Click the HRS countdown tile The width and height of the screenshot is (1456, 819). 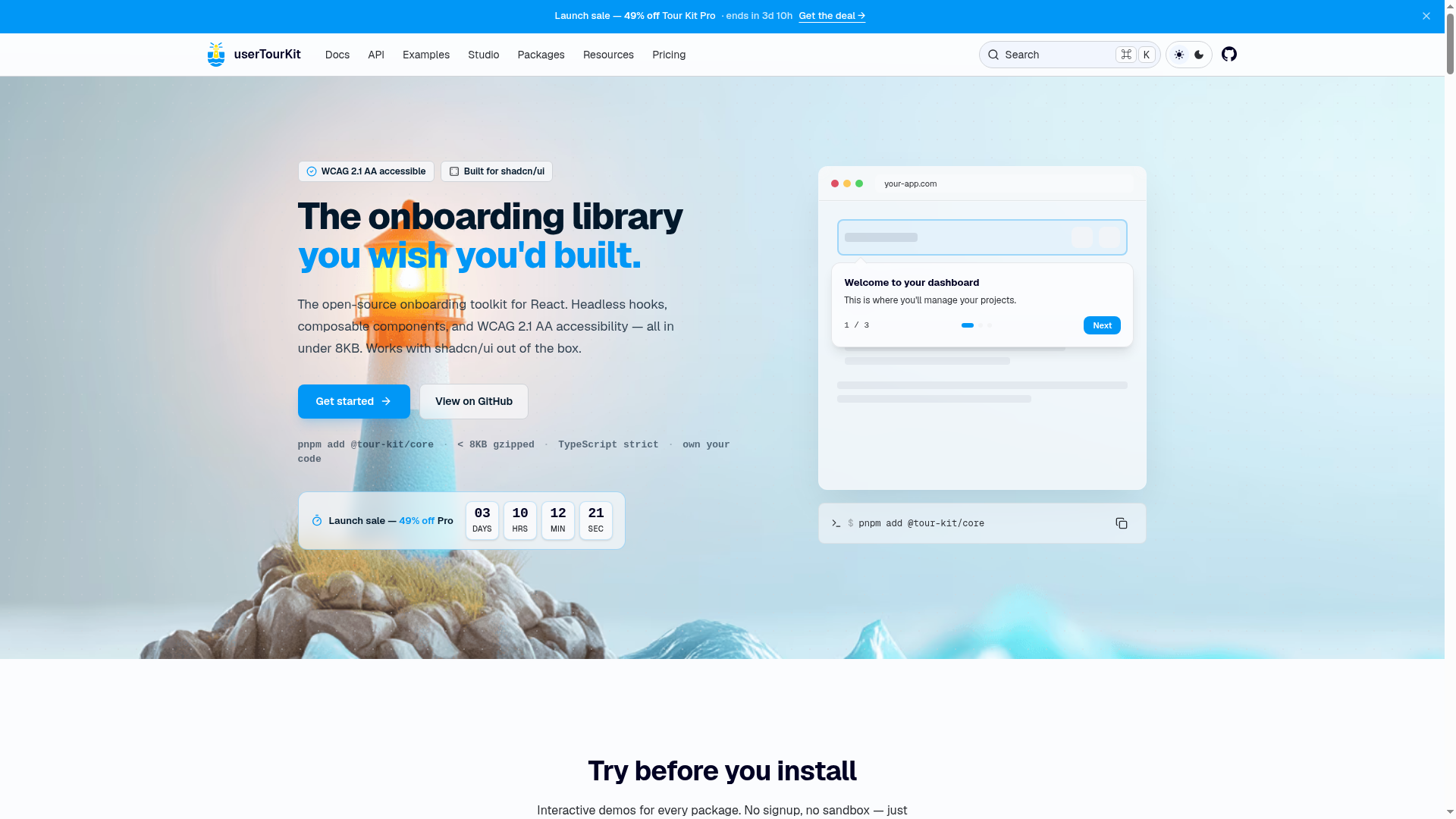pos(520,520)
